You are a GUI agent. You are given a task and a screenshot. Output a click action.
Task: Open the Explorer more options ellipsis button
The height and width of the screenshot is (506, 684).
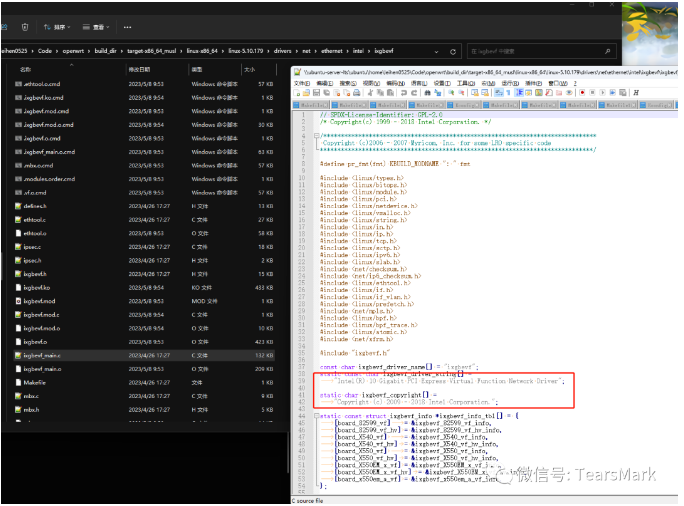tap(127, 27)
